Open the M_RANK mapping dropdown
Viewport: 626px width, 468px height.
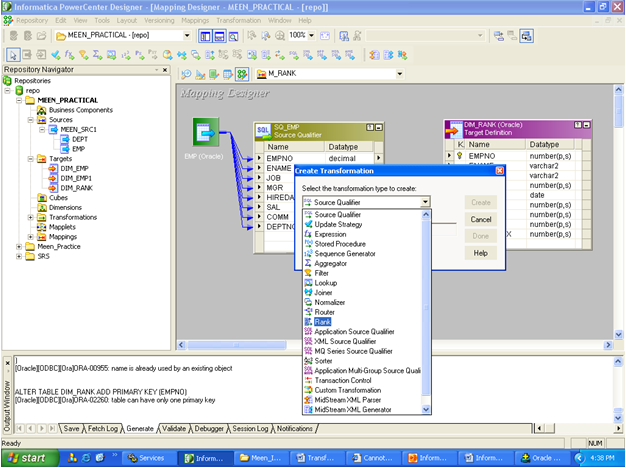pyautogui.click(x=400, y=74)
